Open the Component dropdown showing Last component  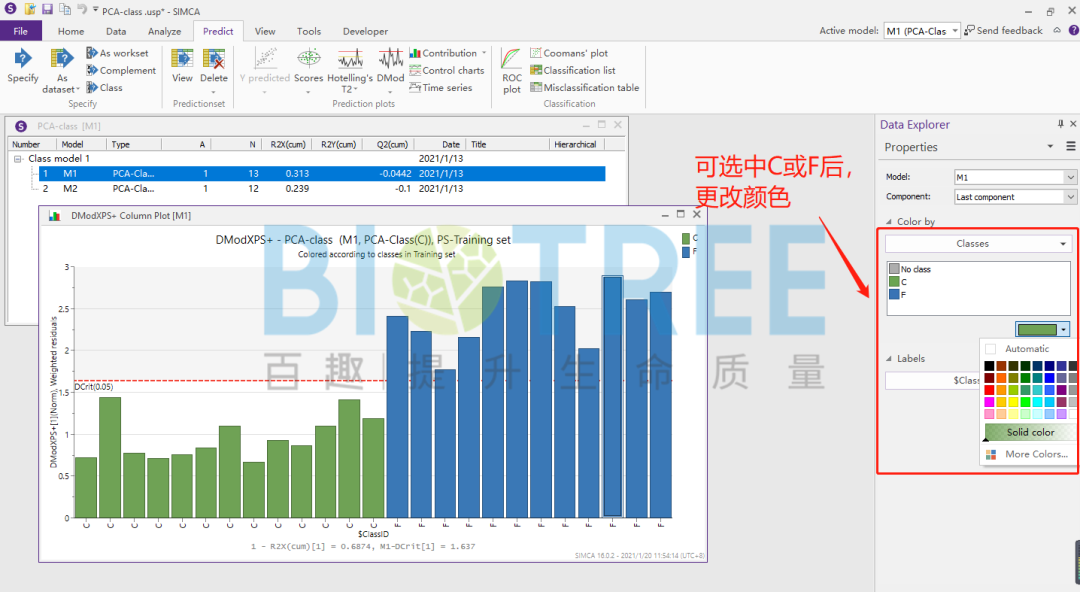1014,196
